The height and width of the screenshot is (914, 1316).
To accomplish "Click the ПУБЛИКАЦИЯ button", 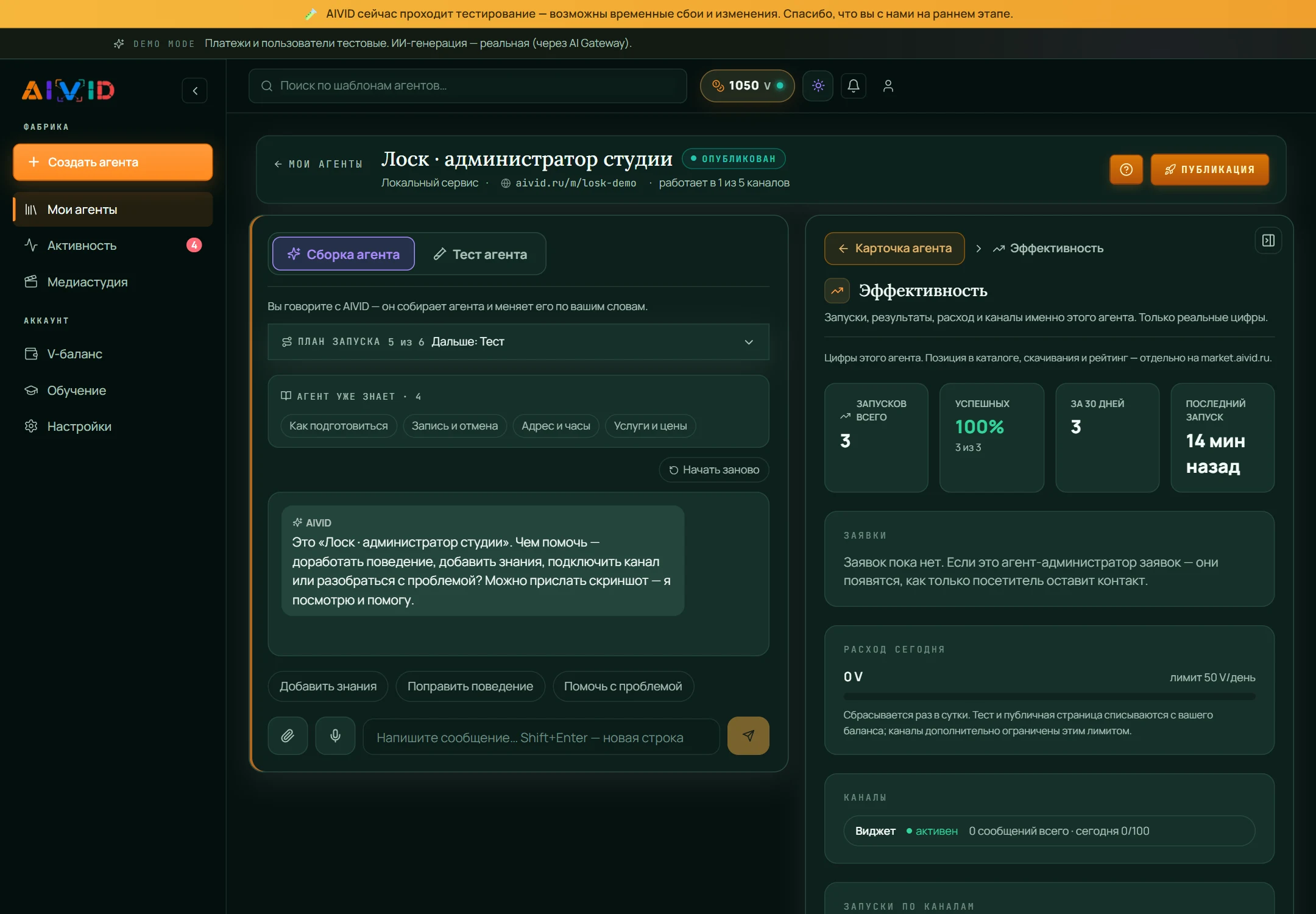I will click(1209, 169).
